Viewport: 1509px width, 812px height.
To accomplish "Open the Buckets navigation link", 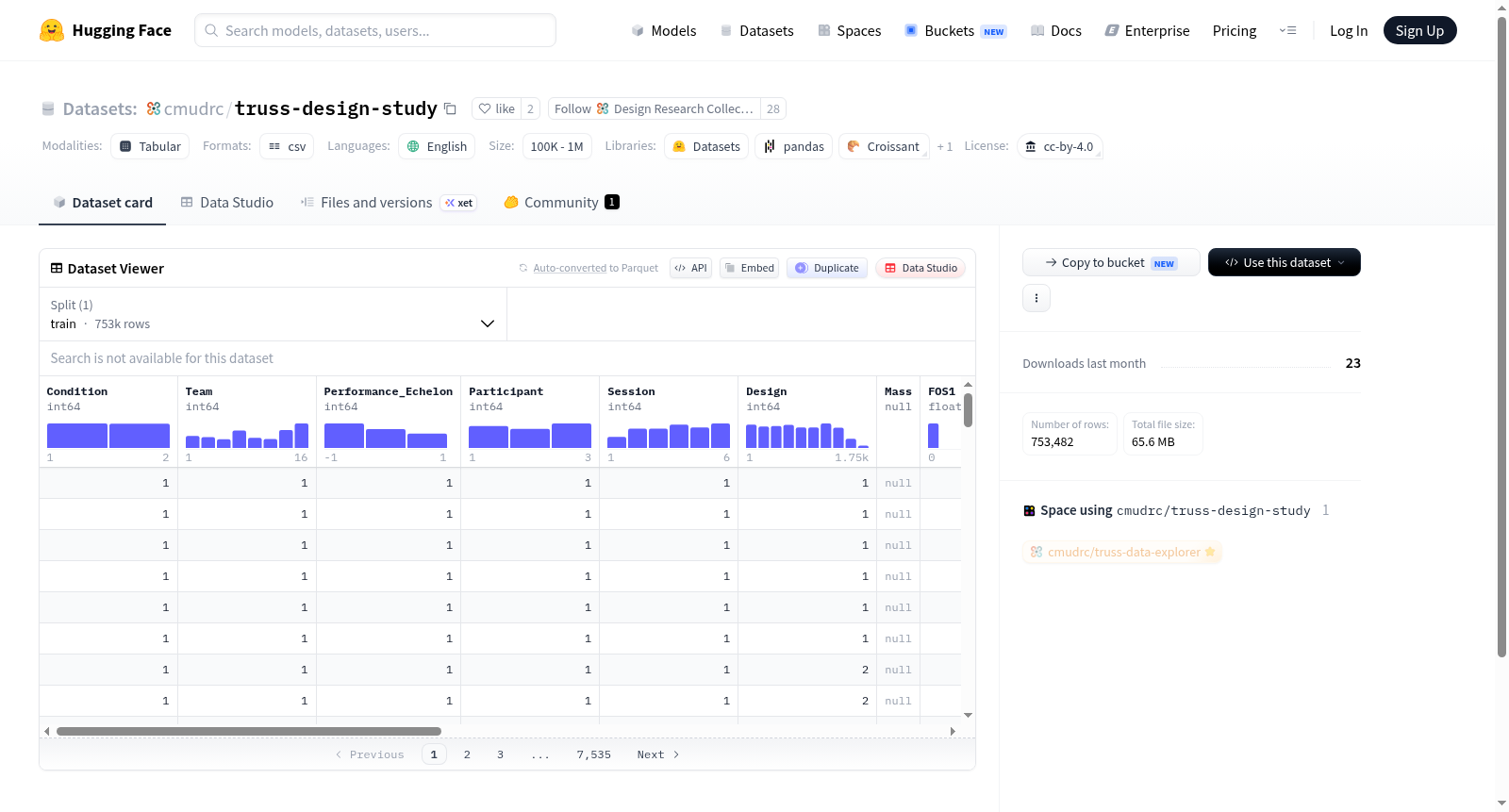I will coord(955,30).
